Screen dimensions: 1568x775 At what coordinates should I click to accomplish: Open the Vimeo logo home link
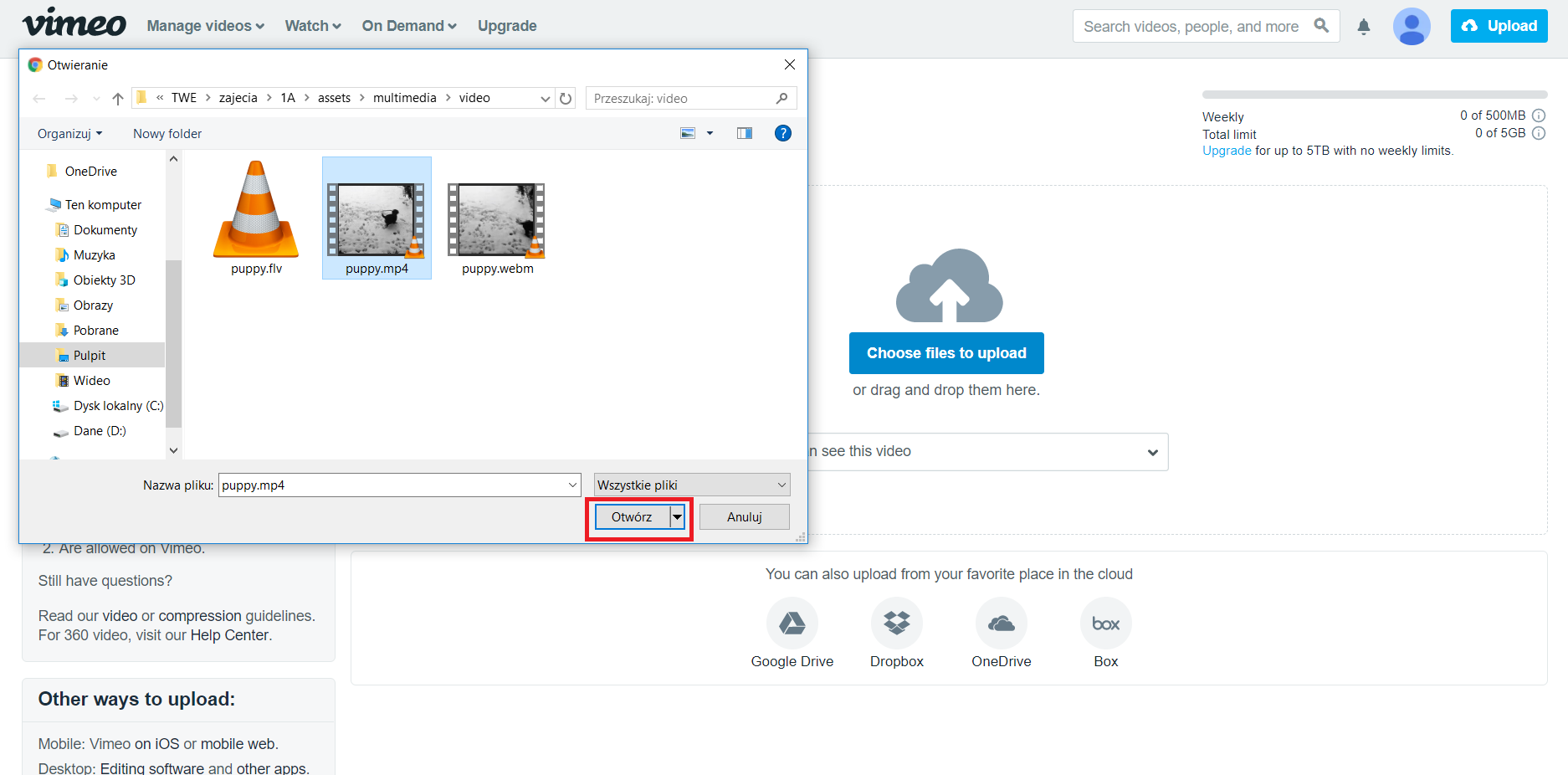(74, 23)
